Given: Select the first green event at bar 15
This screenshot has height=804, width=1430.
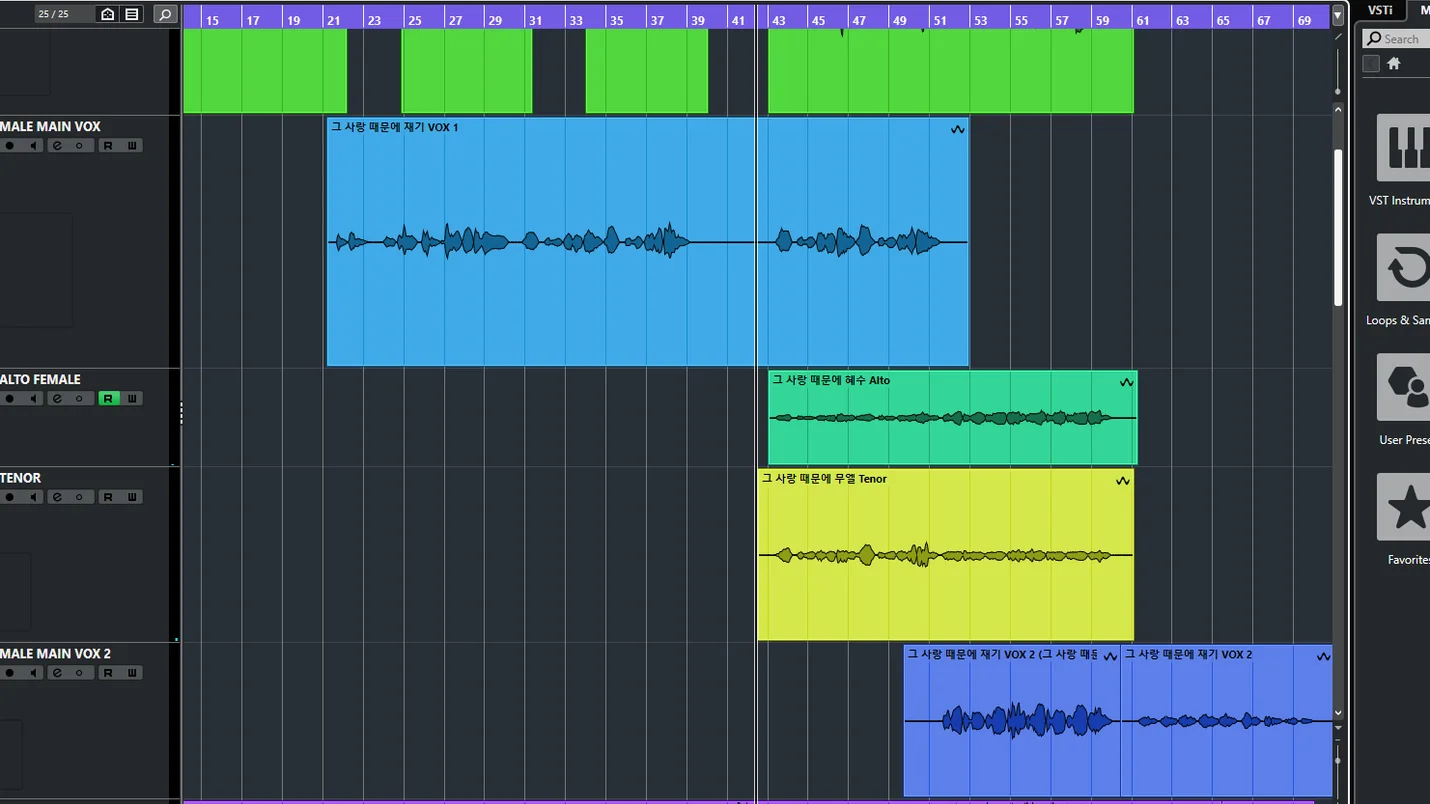Looking at the screenshot, I should [265, 71].
